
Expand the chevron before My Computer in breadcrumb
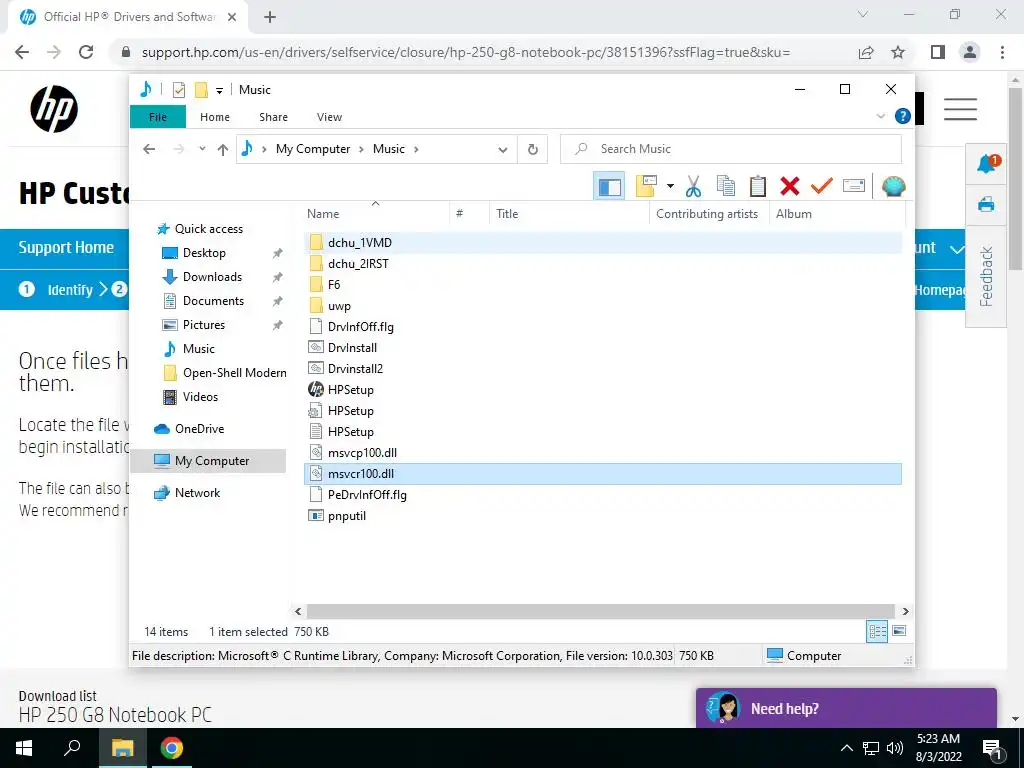[x=264, y=150]
